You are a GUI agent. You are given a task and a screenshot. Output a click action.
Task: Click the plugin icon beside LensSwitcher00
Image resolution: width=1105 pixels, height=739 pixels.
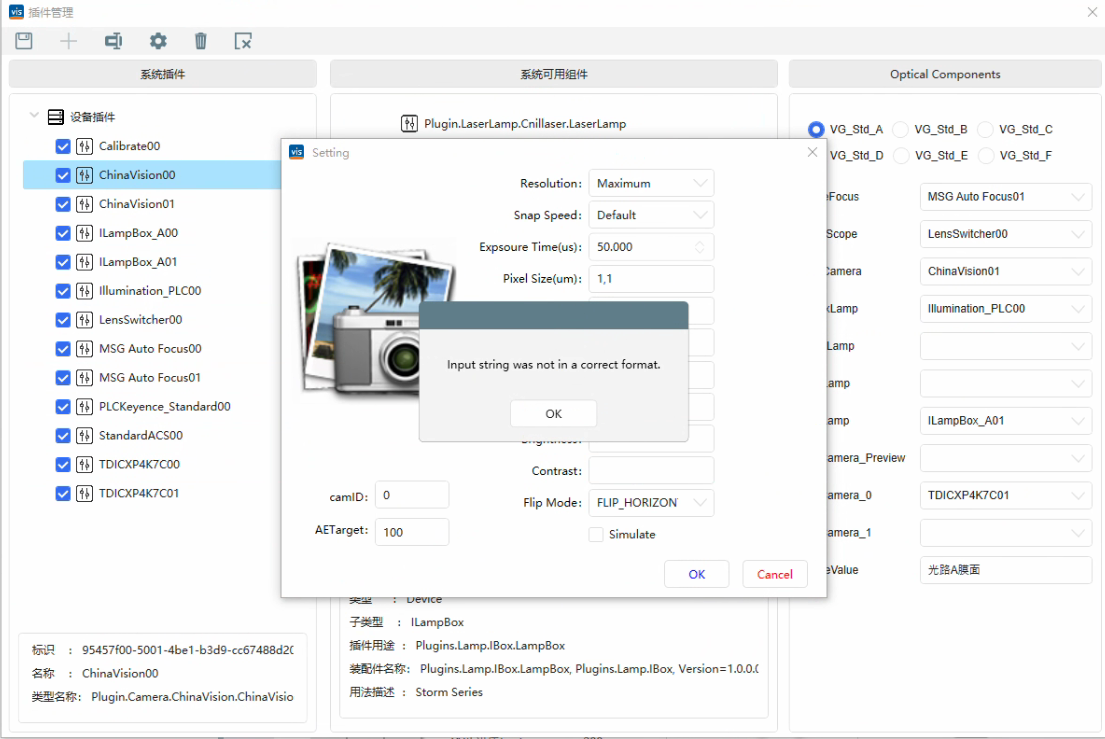tap(85, 319)
